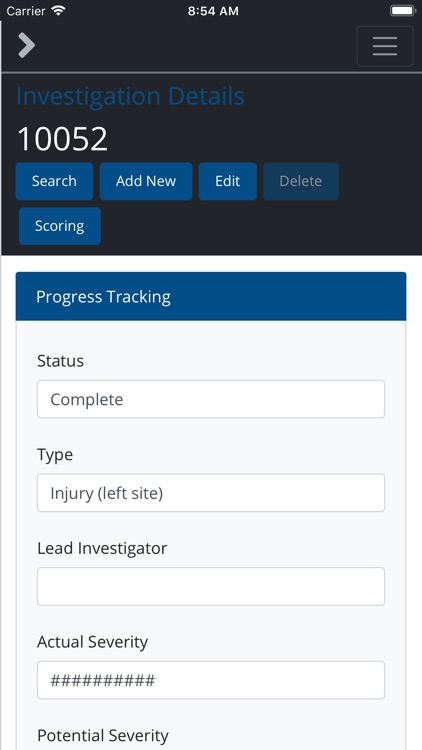Click the Actual Severity field with hash marks
This screenshot has width=422, height=750.
coord(211,680)
